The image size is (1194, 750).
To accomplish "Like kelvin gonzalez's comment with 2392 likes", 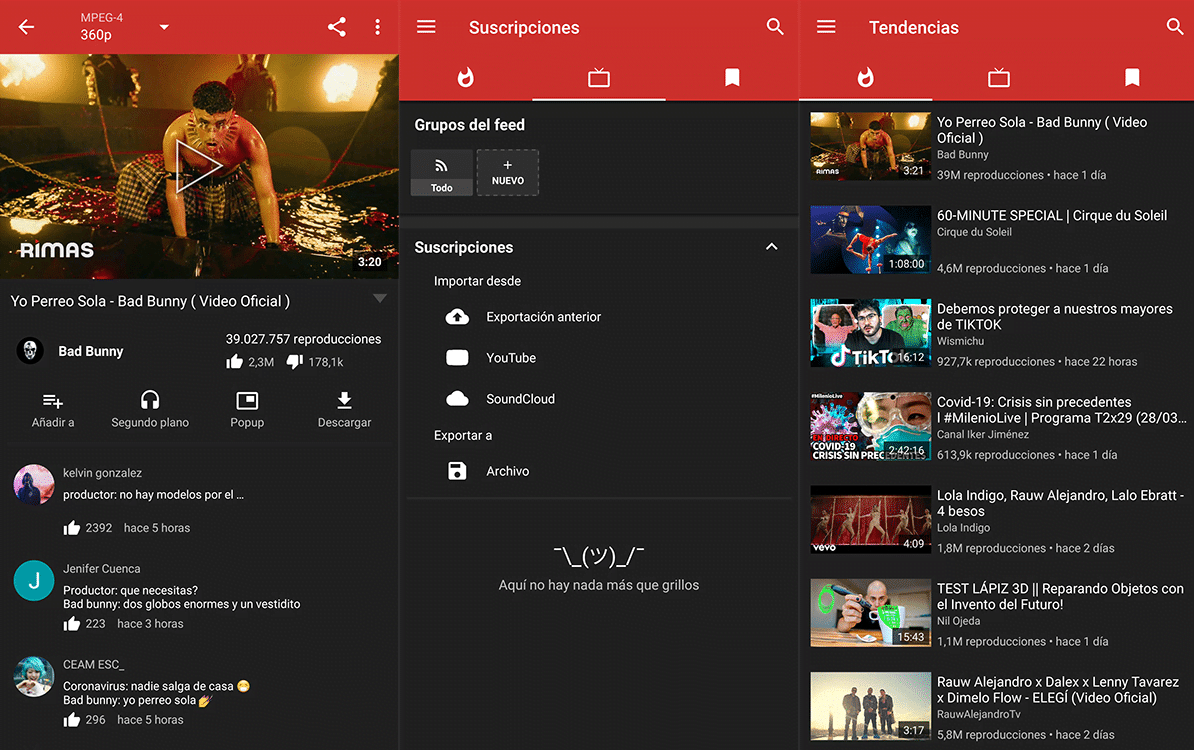I will [72, 528].
